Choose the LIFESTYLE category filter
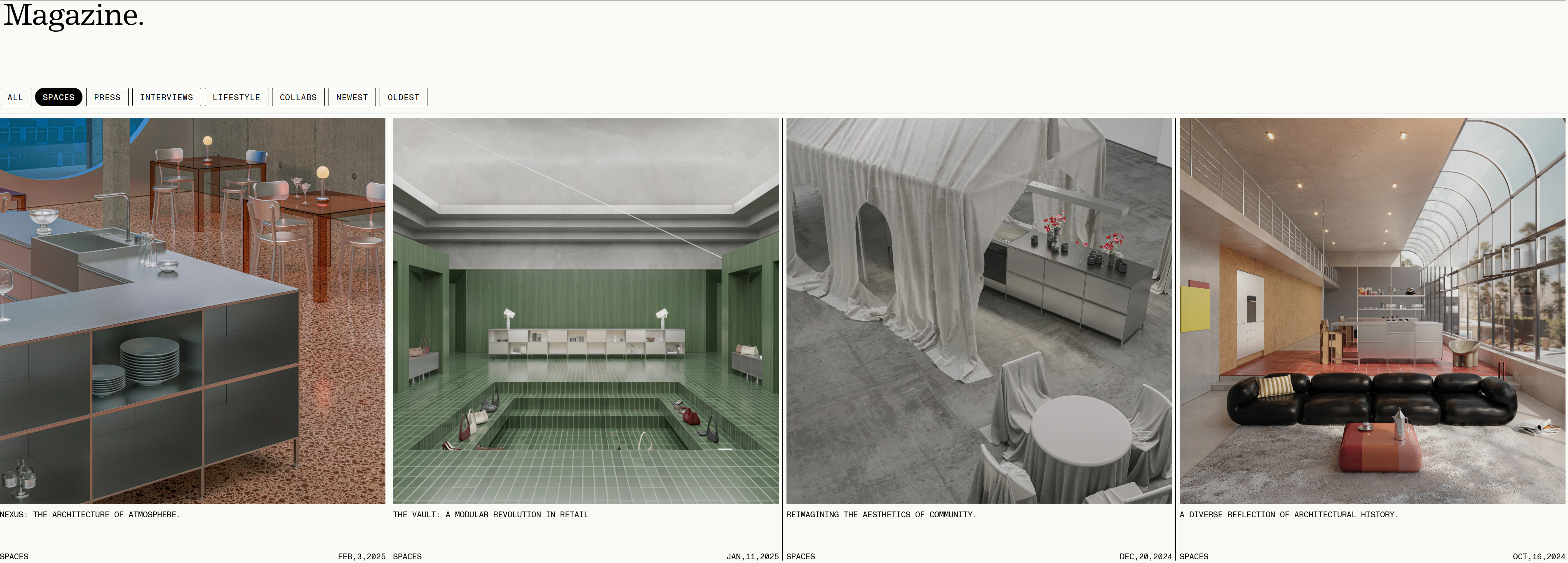This screenshot has height=563, width=1568. pos(236,97)
